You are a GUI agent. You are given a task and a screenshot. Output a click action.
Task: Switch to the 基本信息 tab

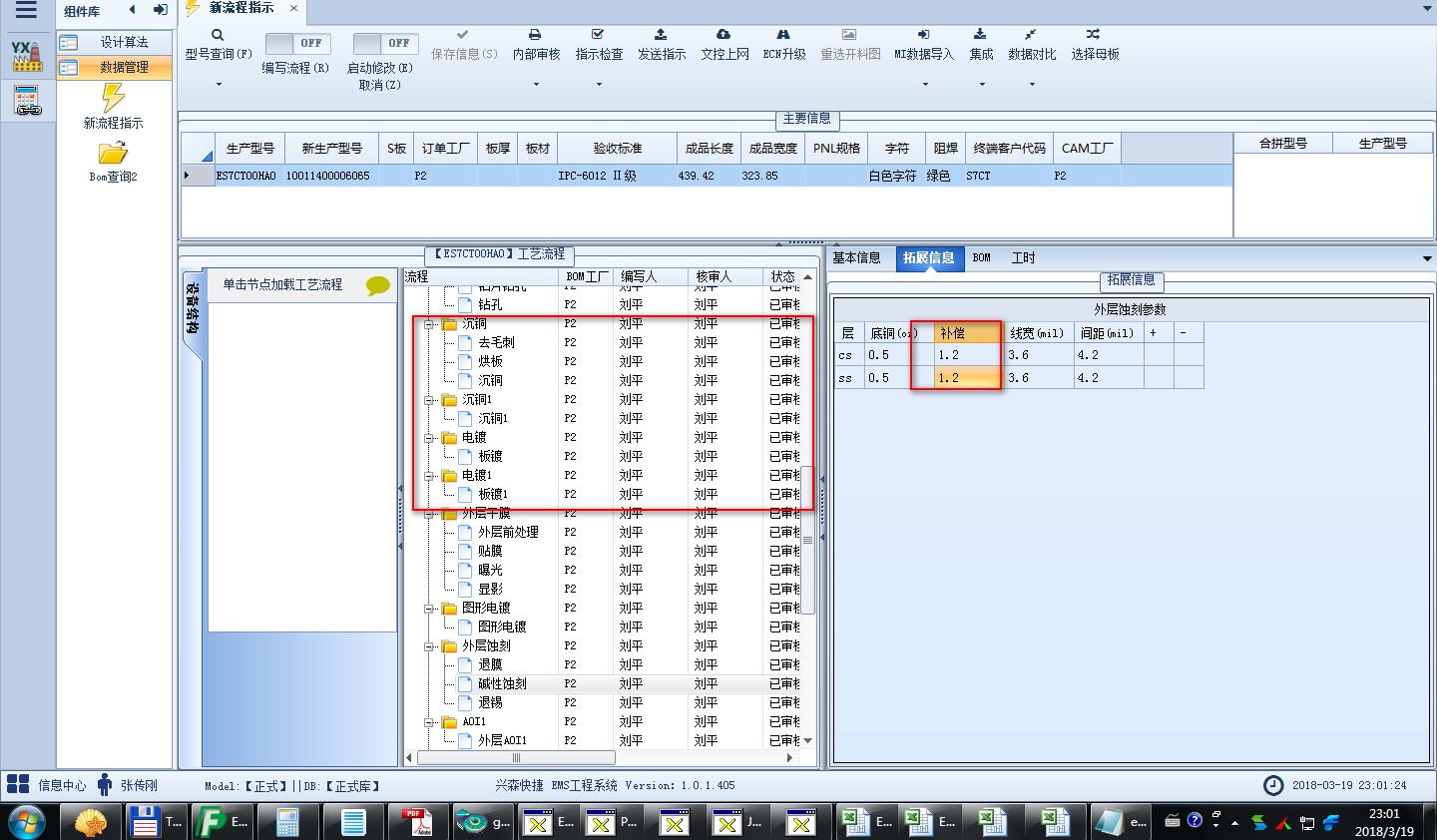click(856, 257)
